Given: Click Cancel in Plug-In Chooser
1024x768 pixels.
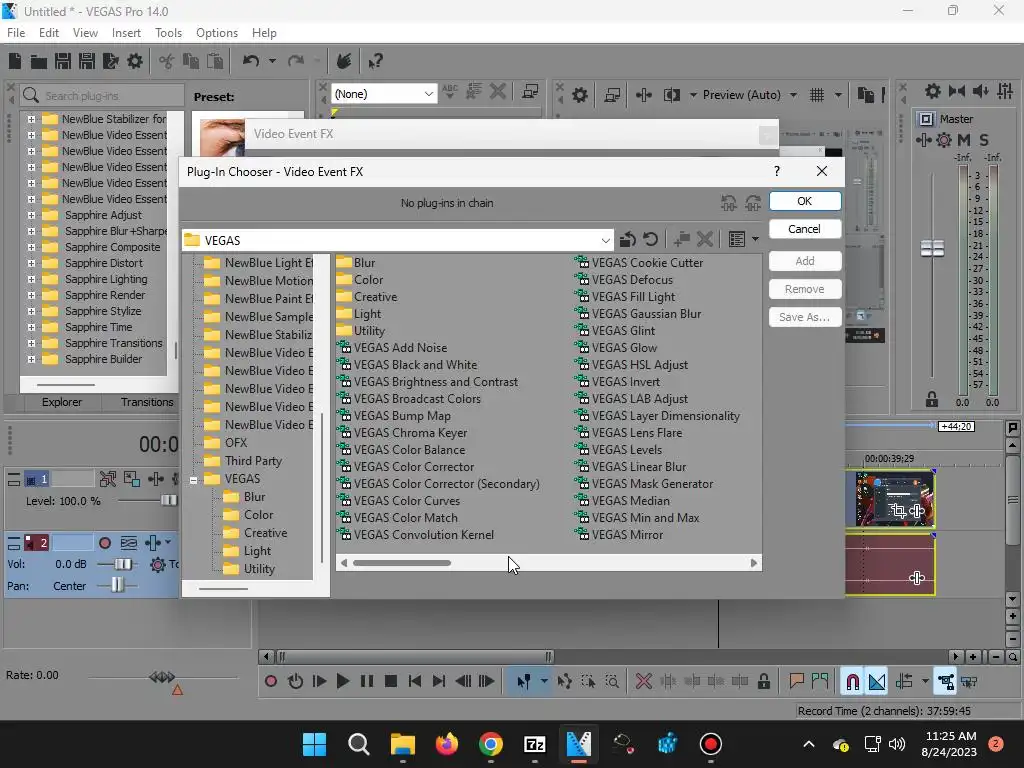Looking at the screenshot, I should pyautogui.click(x=805, y=229).
